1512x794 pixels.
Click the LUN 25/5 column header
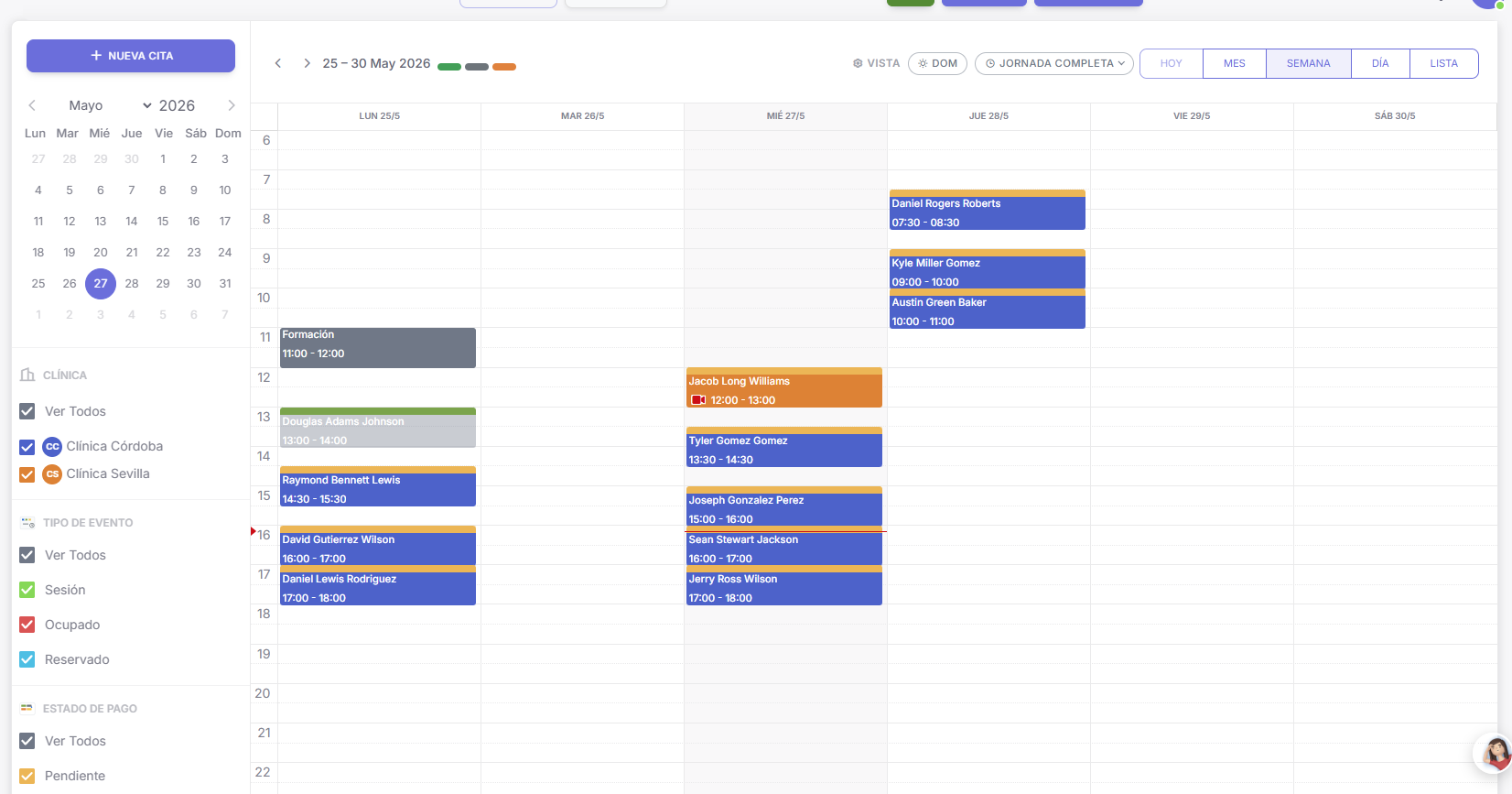click(x=380, y=116)
